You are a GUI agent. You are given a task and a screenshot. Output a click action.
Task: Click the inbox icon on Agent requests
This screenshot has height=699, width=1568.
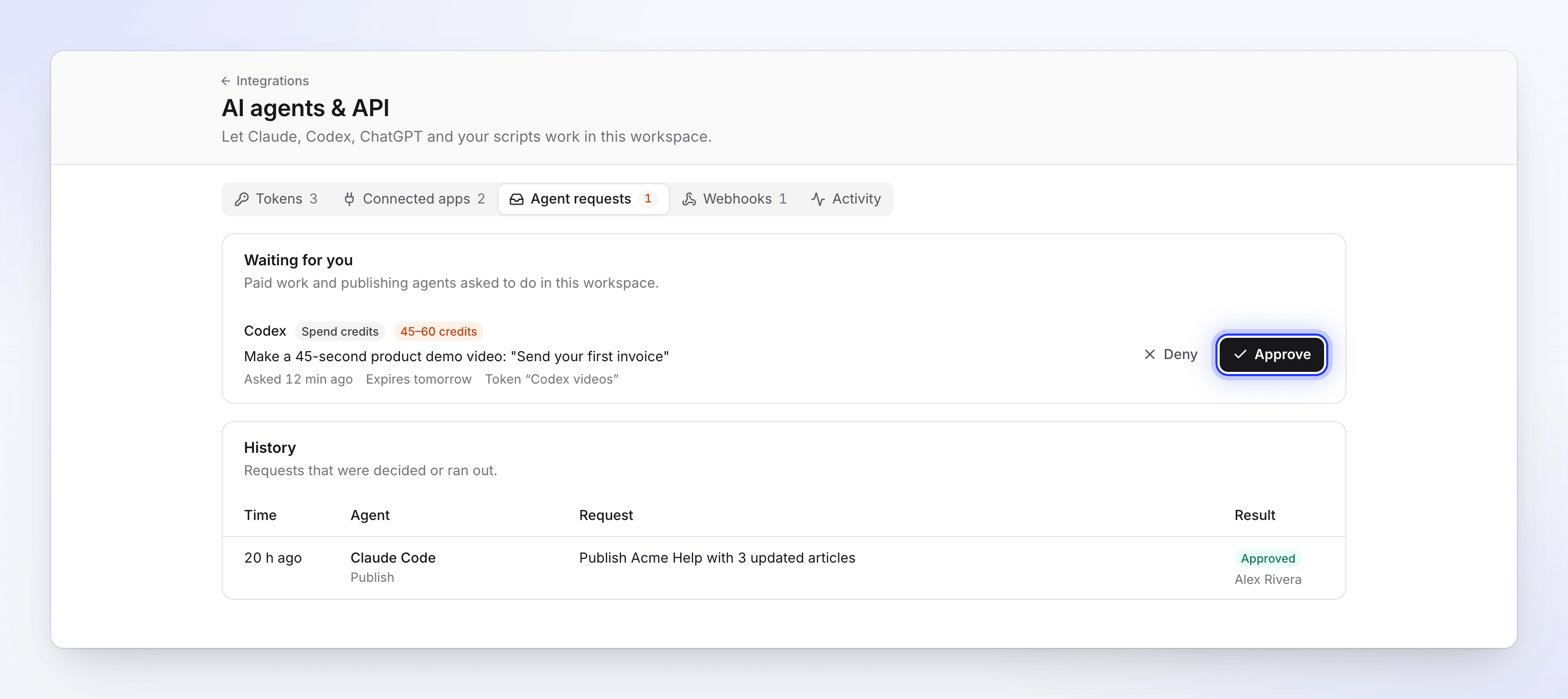(516, 199)
